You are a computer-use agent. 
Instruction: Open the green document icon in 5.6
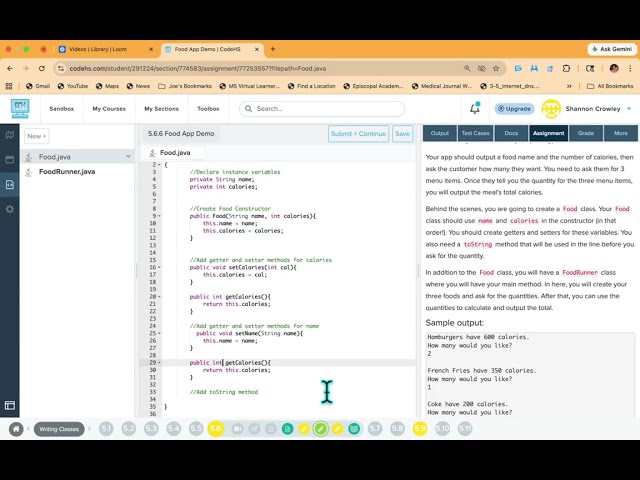[x=287, y=429]
